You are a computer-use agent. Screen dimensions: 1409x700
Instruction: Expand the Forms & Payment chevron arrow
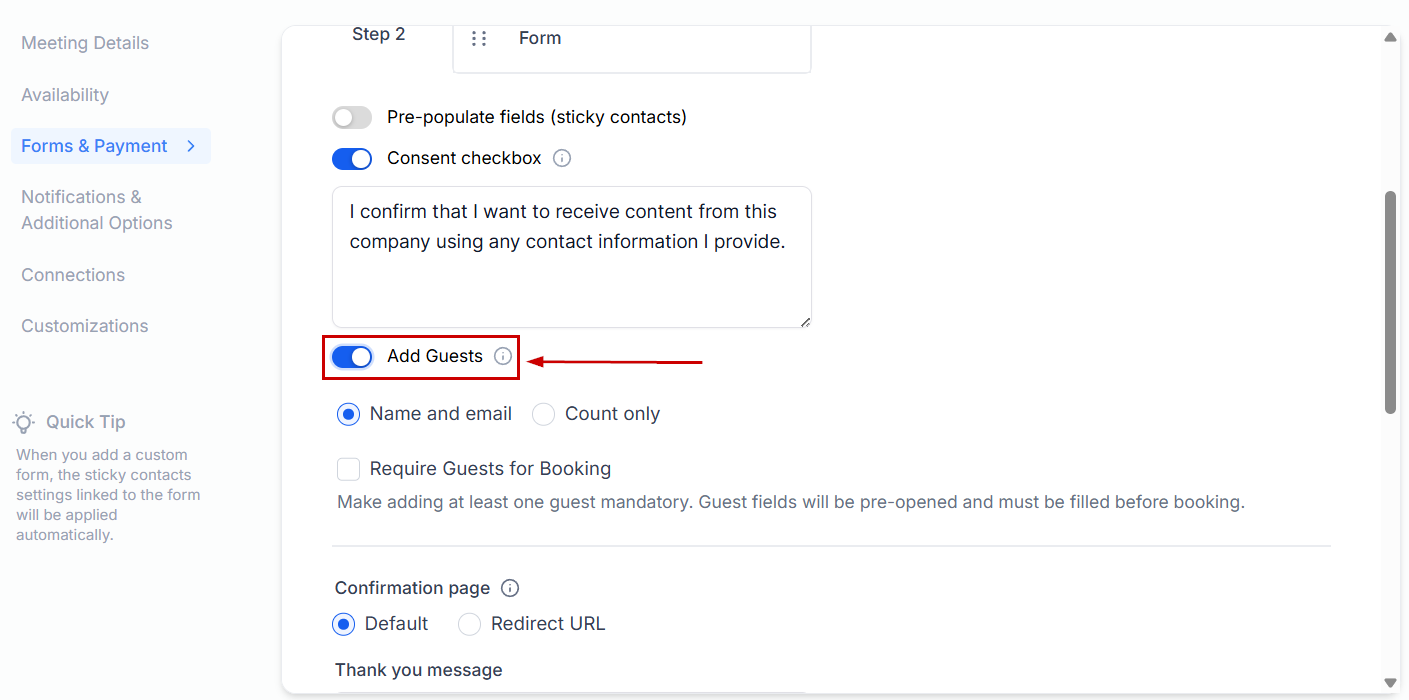click(x=191, y=146)
